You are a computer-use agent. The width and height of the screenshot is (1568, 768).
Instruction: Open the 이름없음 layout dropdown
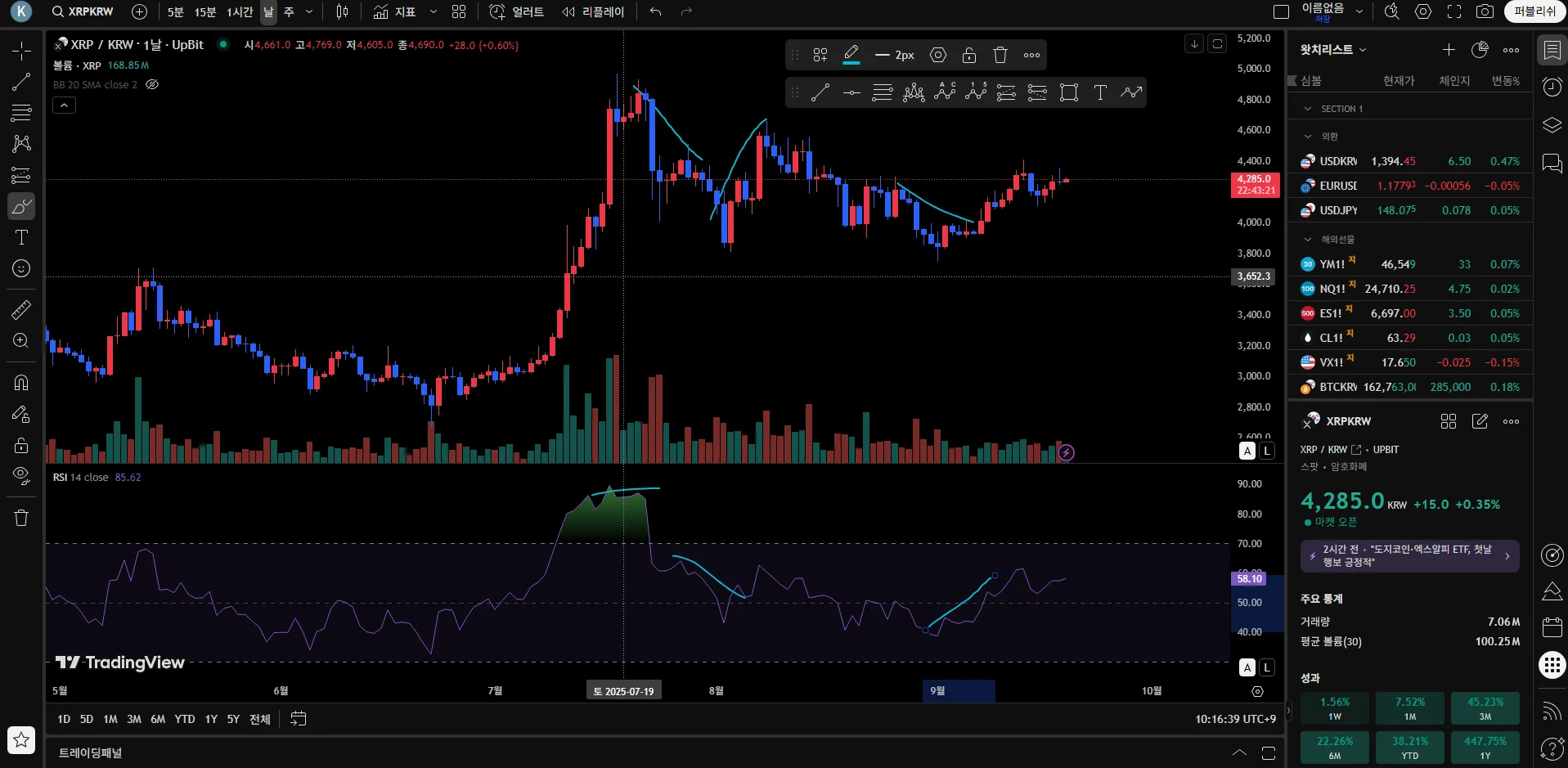click(x=1359, y=11)
